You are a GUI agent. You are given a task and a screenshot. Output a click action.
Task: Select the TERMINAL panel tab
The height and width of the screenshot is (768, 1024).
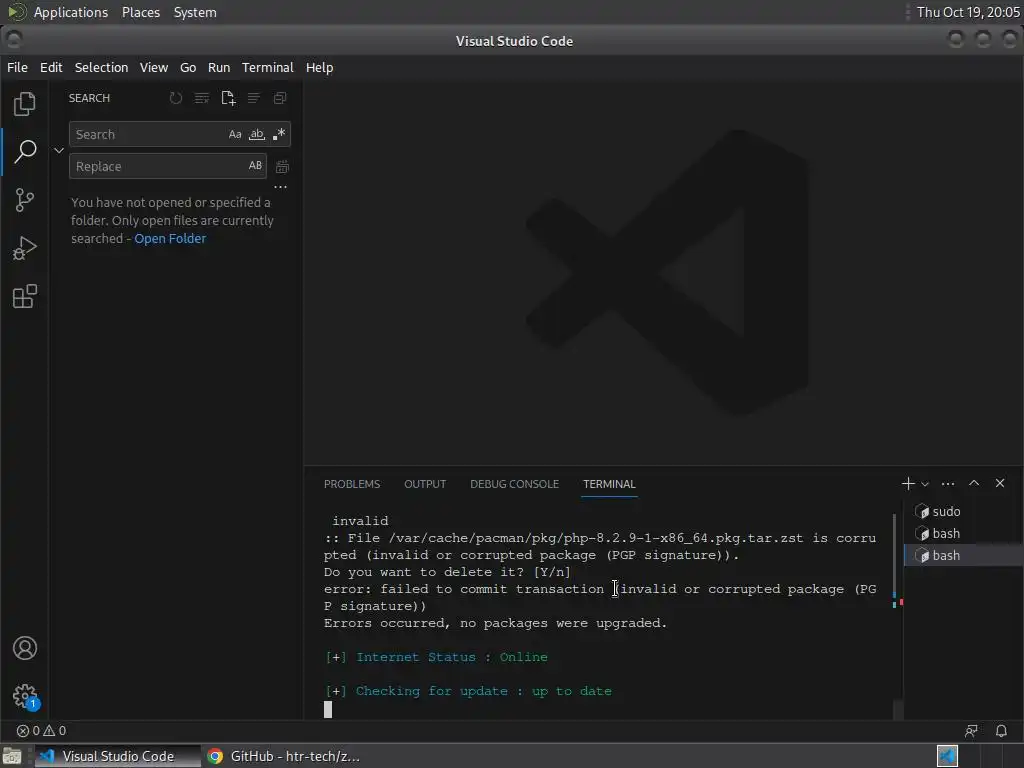tap(609, 484)
